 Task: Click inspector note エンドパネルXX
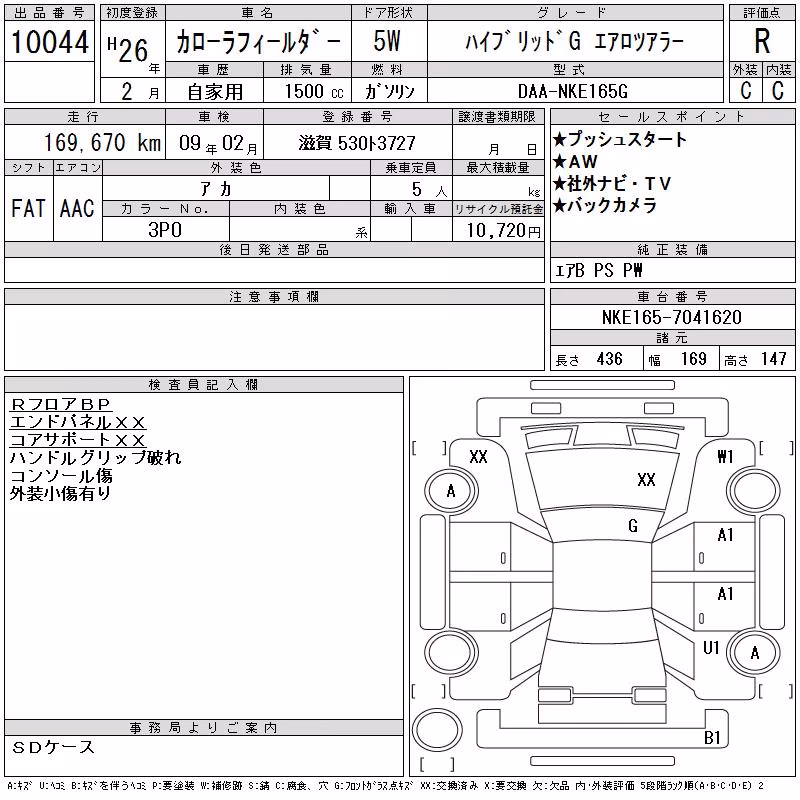click(x=78, y=422)
